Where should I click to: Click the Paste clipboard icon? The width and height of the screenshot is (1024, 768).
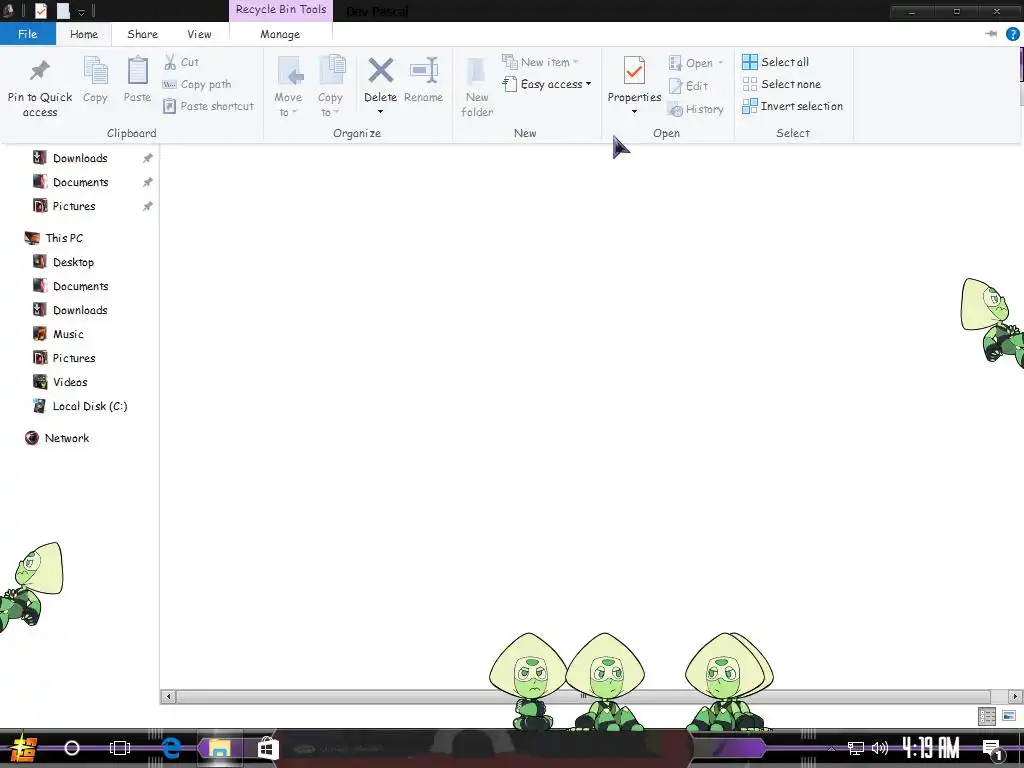coord(137,71)
